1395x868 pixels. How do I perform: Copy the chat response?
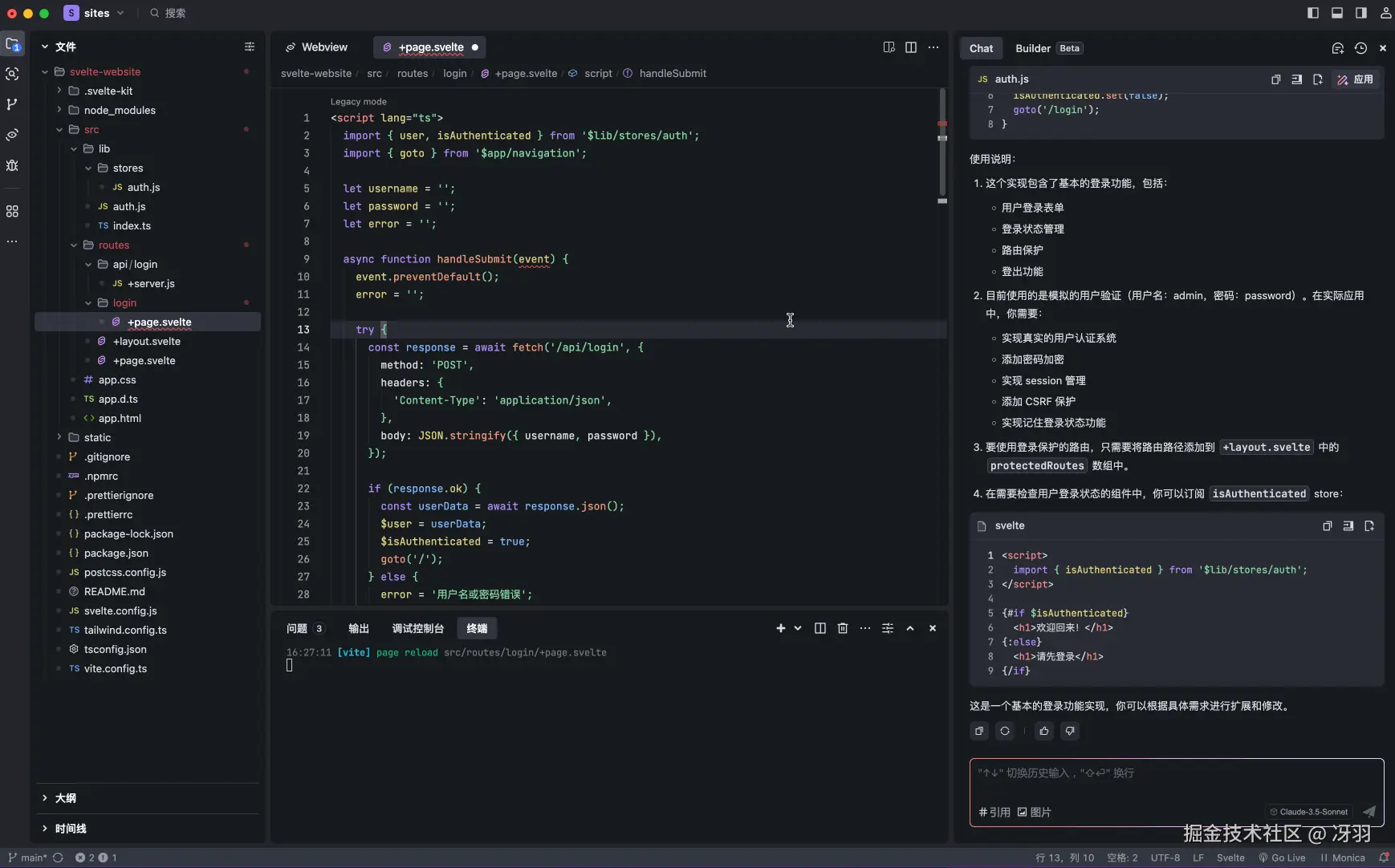pyautogui.click(x=979, y=731)
